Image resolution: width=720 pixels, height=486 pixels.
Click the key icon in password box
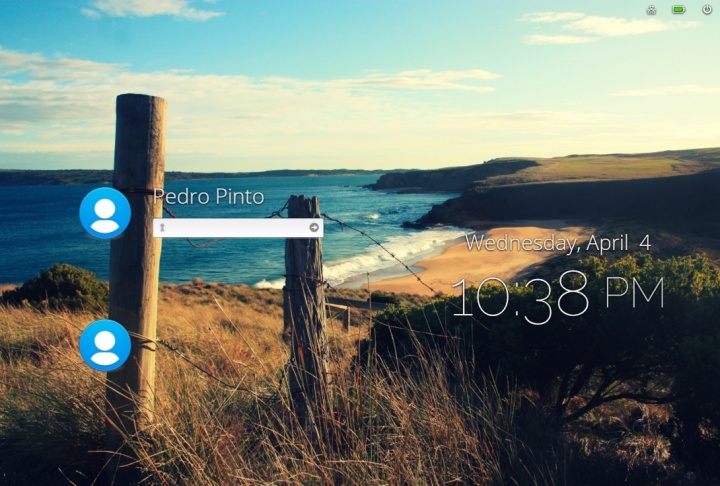pos(162,228)
